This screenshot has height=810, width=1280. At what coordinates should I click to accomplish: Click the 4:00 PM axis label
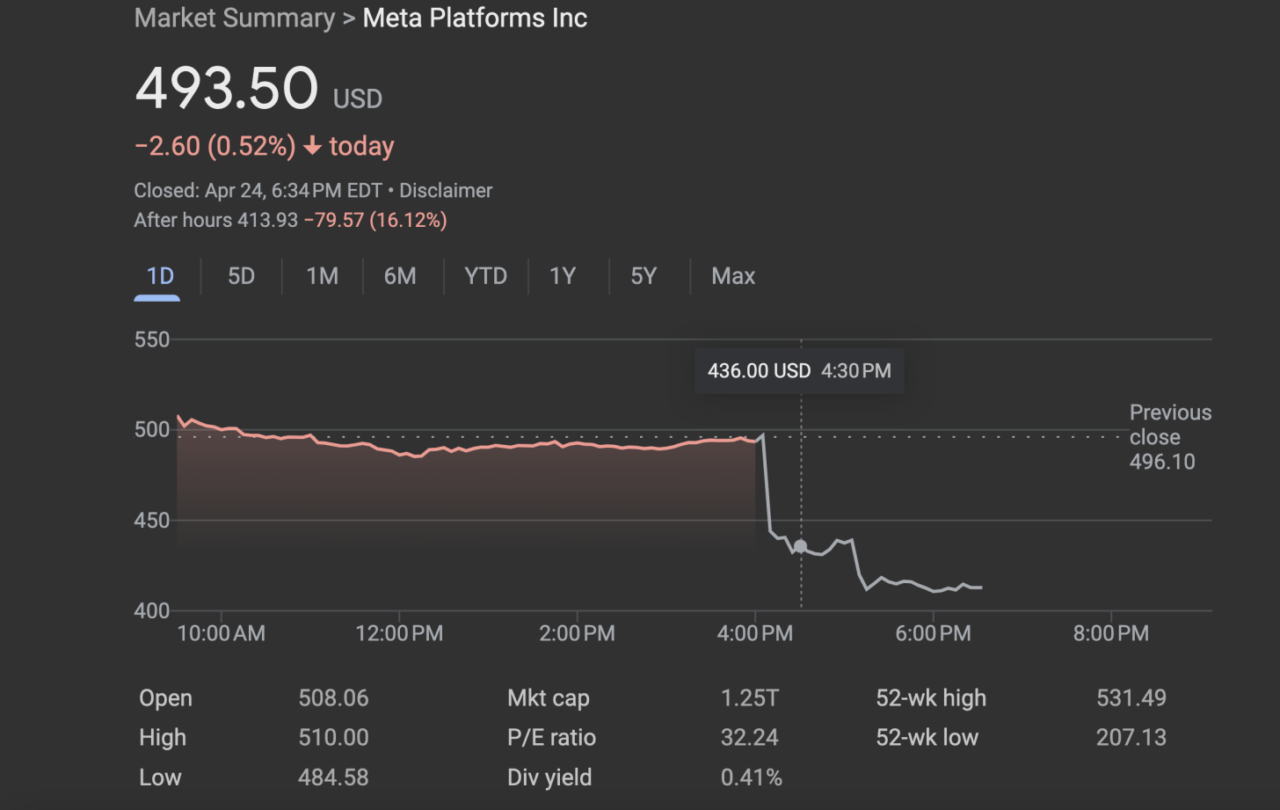coord(755,633)
